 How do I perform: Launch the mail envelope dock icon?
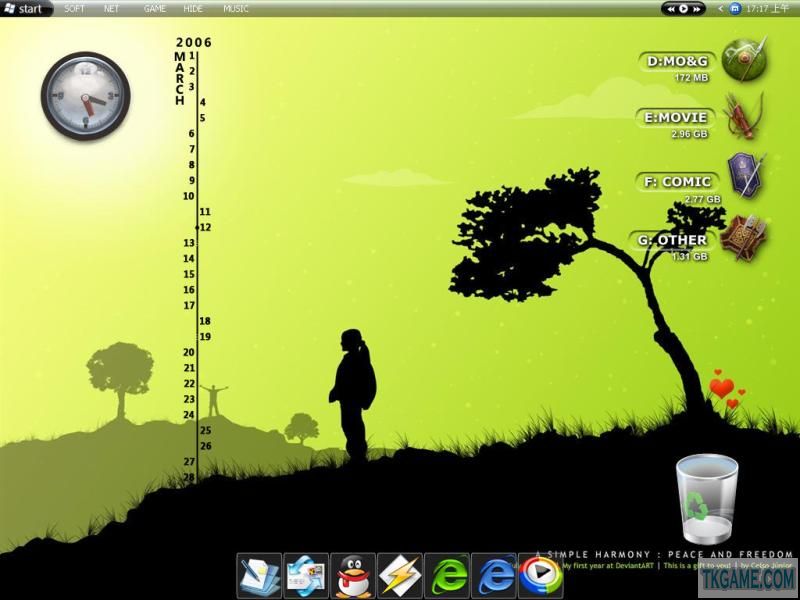(x=306, y=576)
